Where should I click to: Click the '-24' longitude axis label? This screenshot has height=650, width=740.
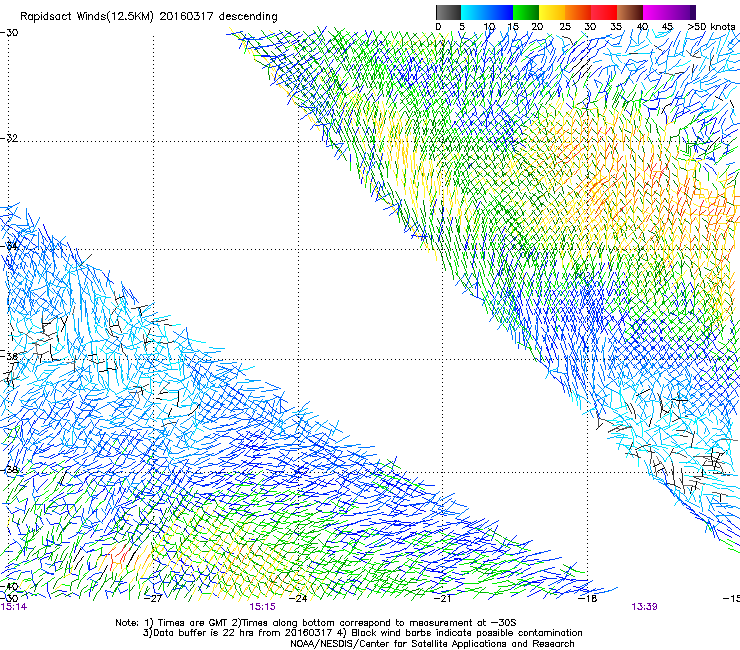click(x=298, y=599)
